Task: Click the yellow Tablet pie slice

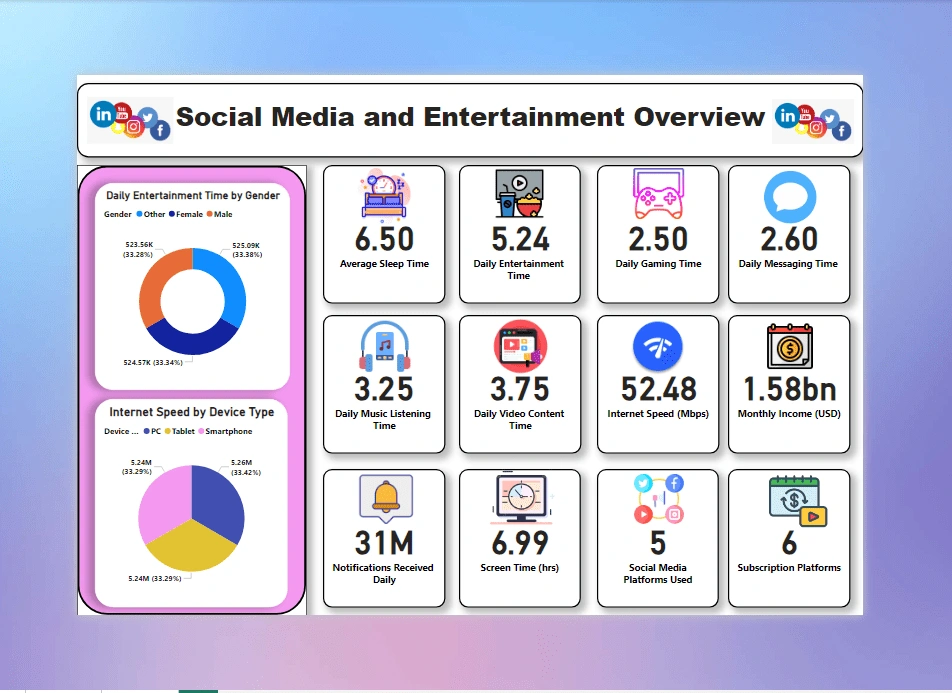Action: [x=191, y=548]
